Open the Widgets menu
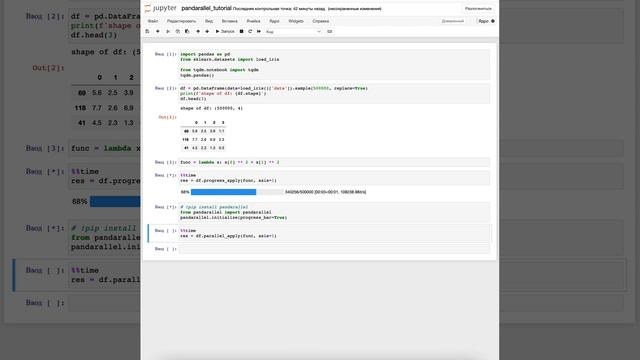Viewport: 640px width, 360px height. (x=296, y=21)
